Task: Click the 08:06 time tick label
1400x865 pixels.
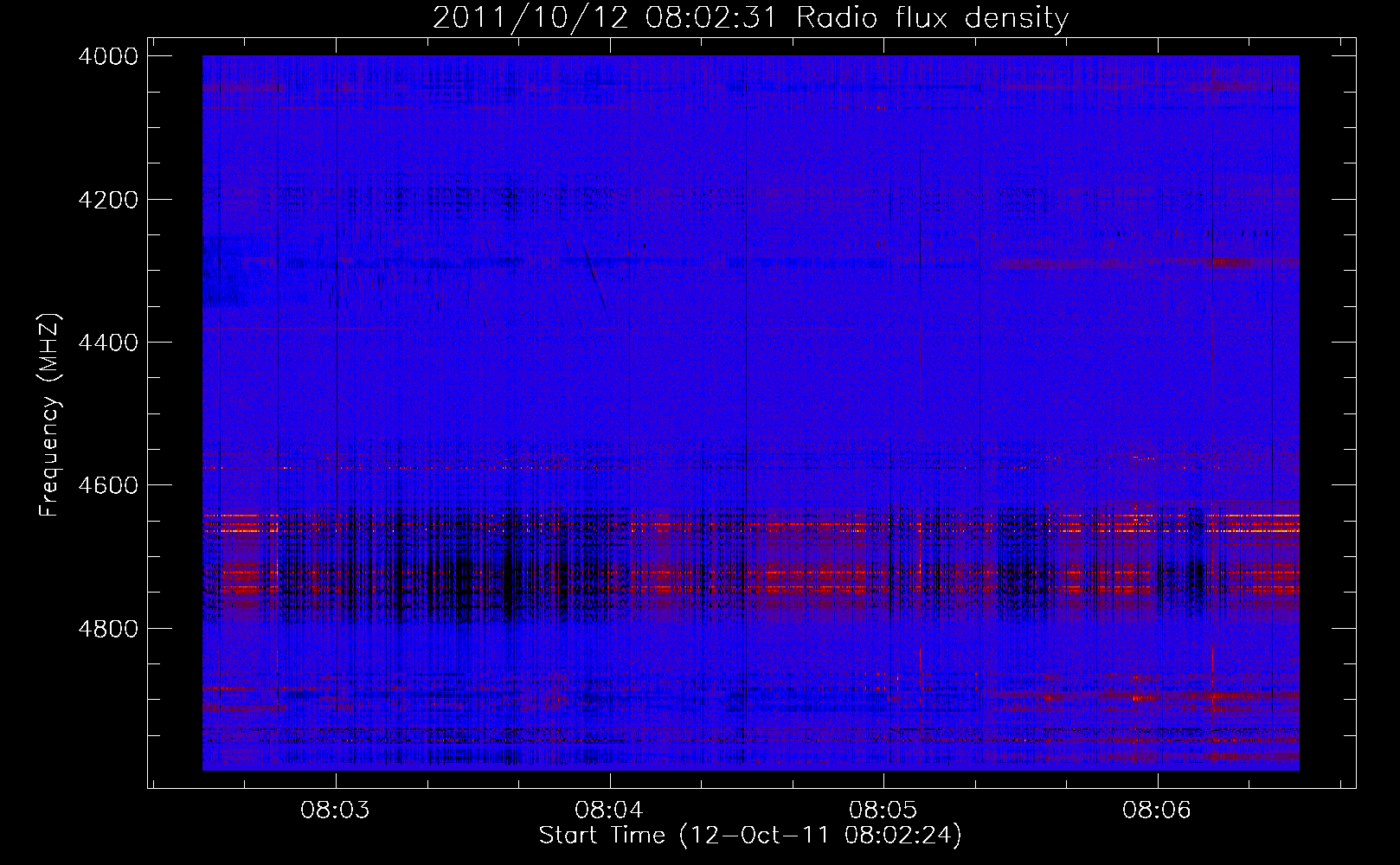Action: tap(1157, 811)
